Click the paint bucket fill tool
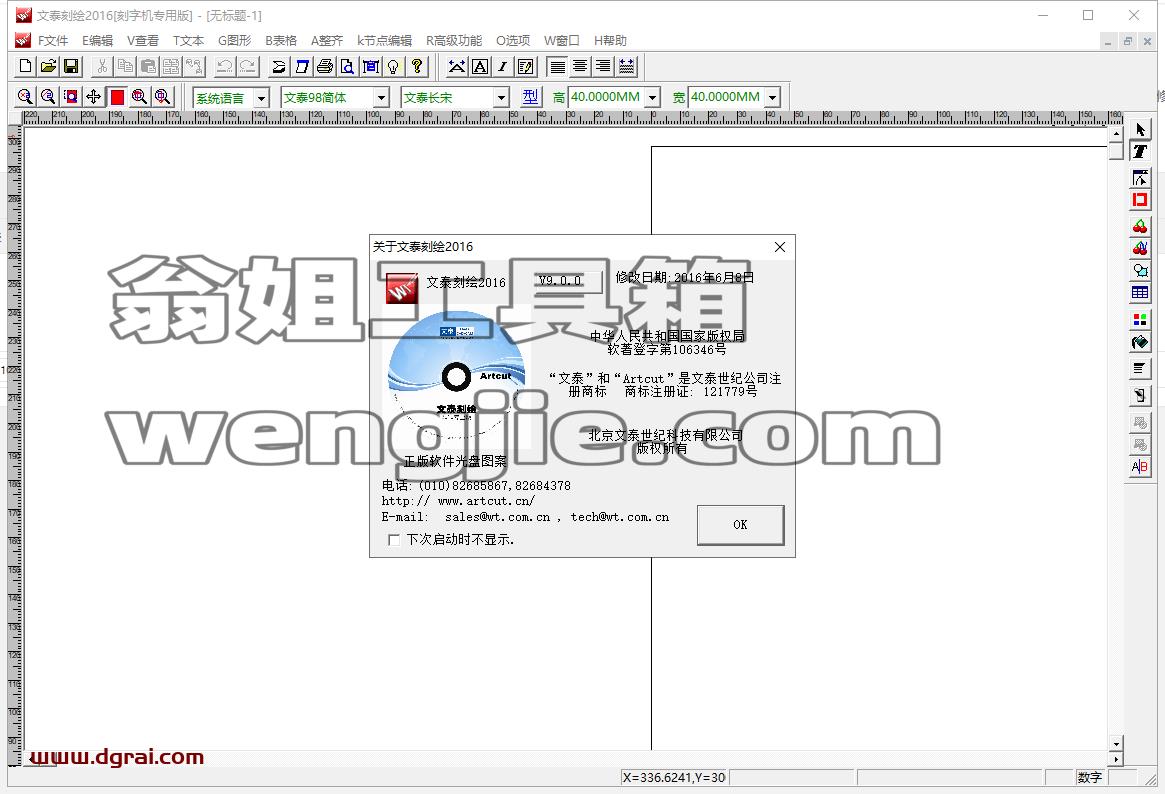Image resolution: width=1165 pixels, height=794 pixels. (1140, 342)
